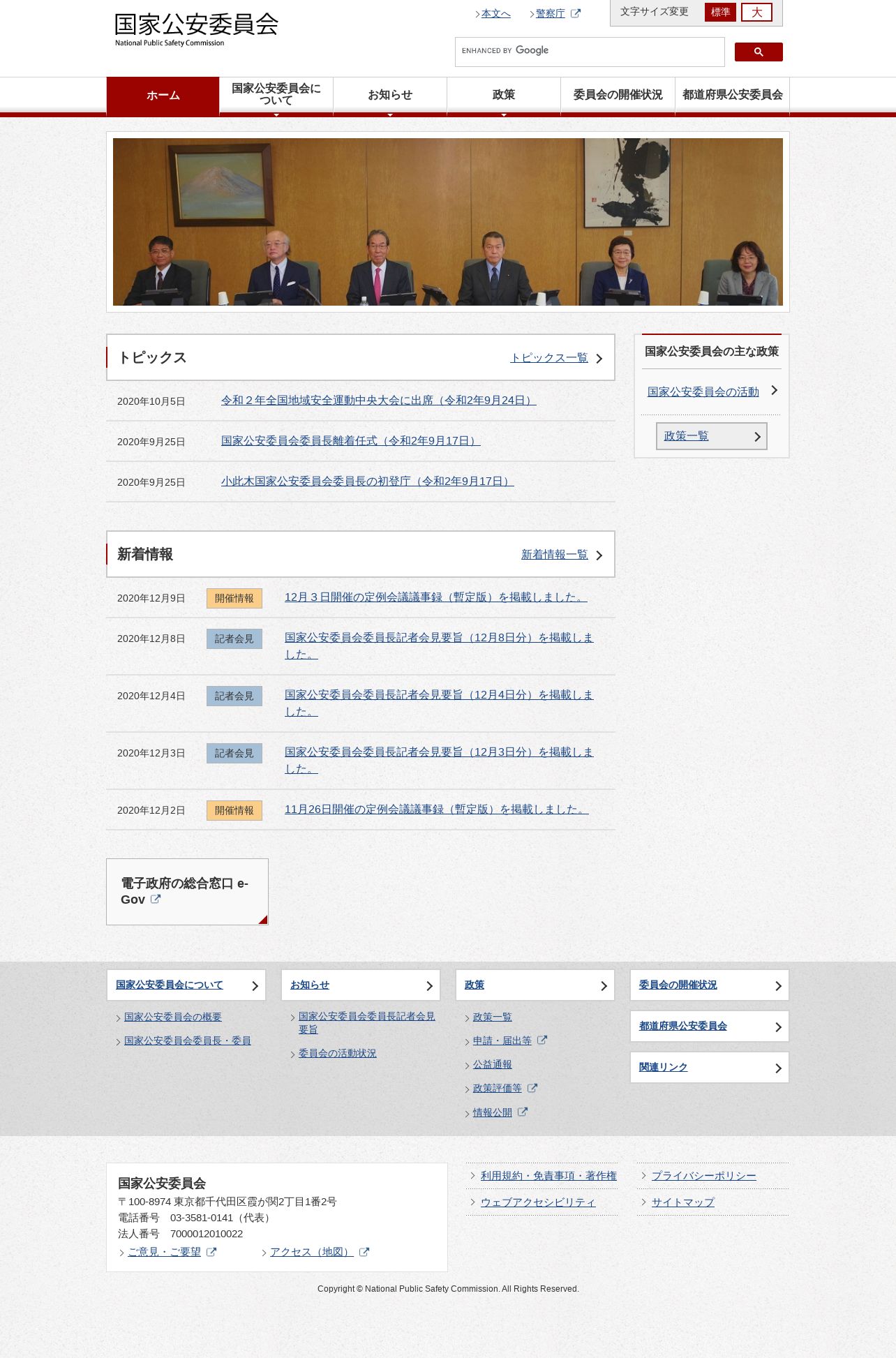Click external link icon after 情報公開
896x1358 pixels.
point(523,1112)
